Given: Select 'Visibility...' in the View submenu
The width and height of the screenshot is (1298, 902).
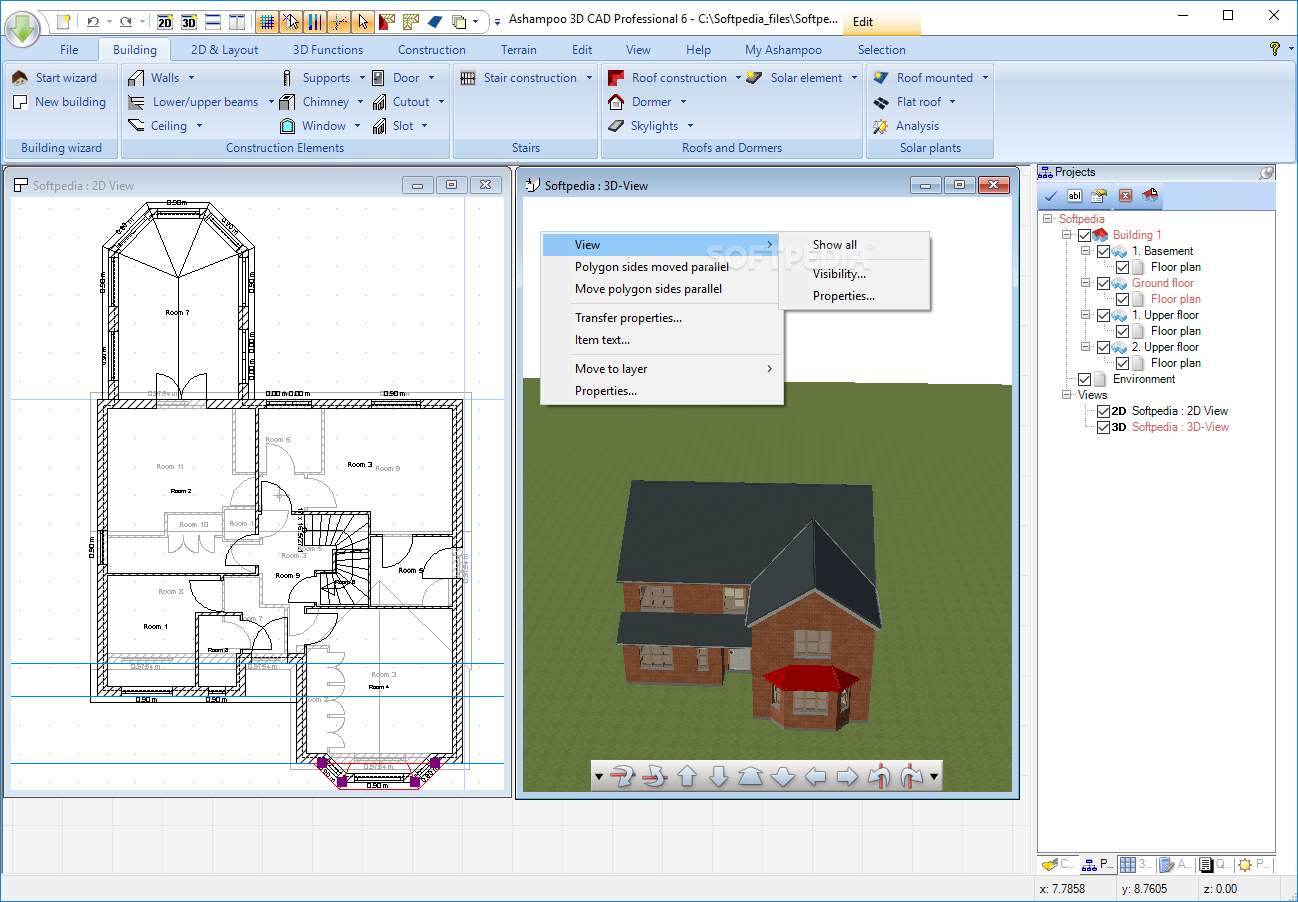Looking at the screenshot, I should point(839,274).
